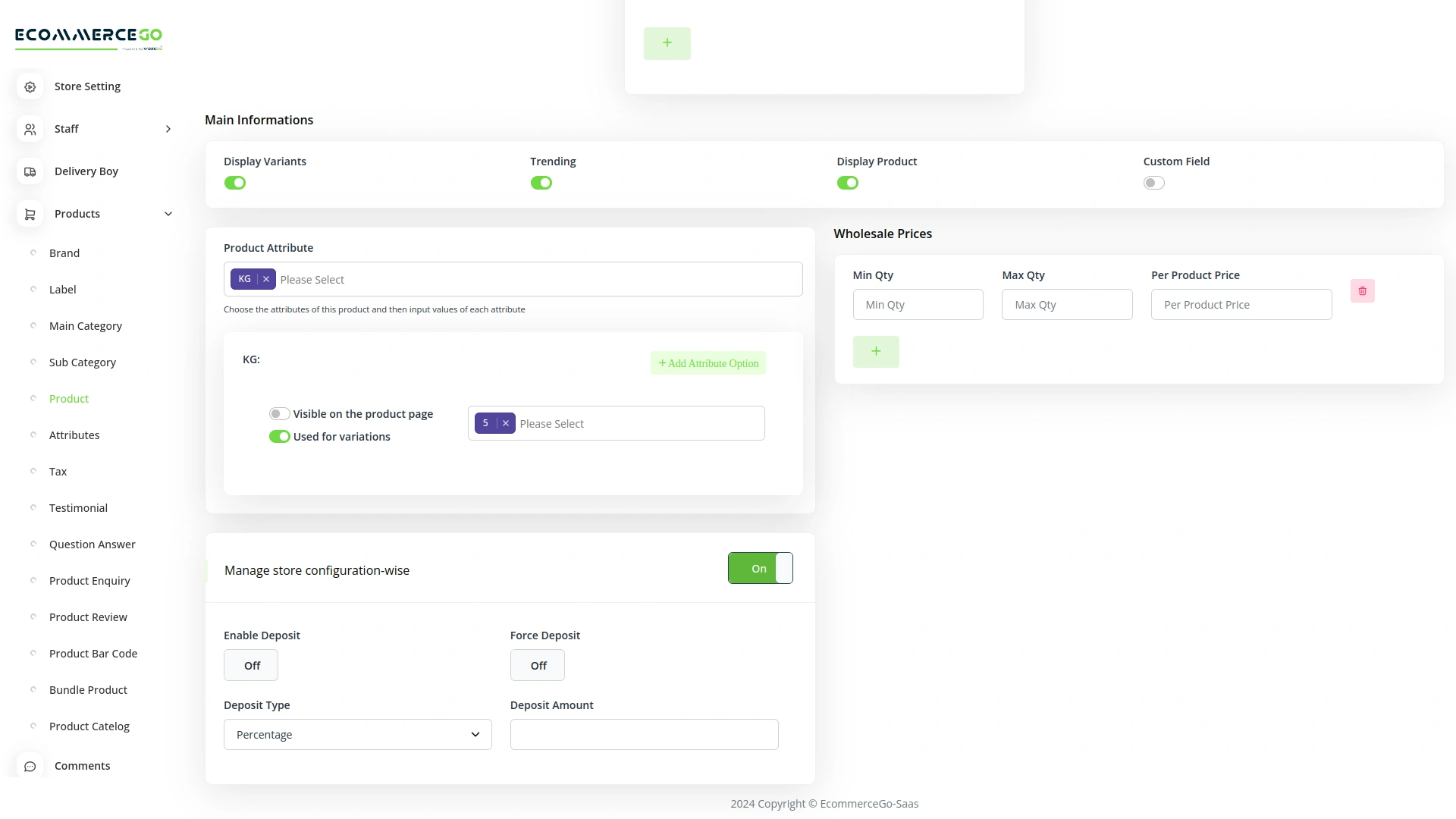Click the Products cart icon
The height and width of the screenshot is (819, 1456).
click(x=30, y=214)
